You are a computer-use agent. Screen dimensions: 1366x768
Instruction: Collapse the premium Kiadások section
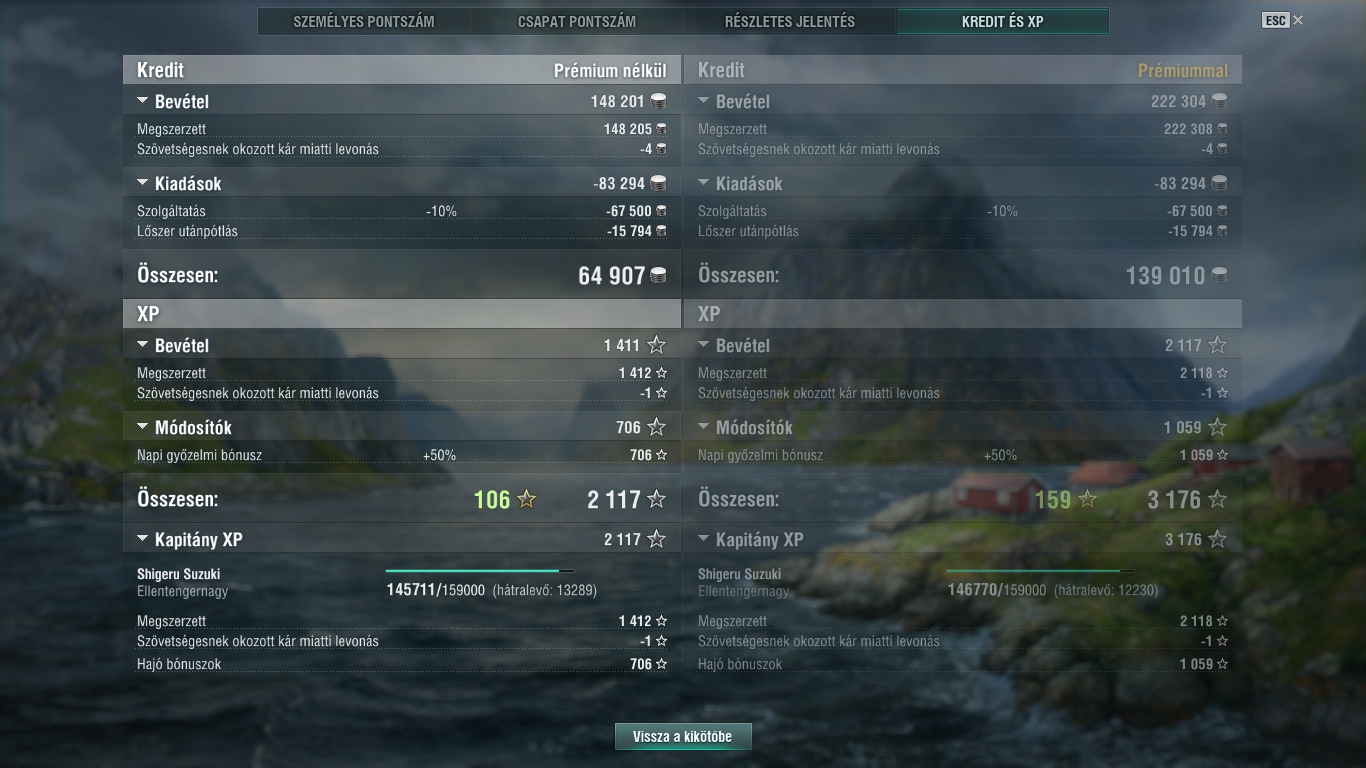pos(703,183)
